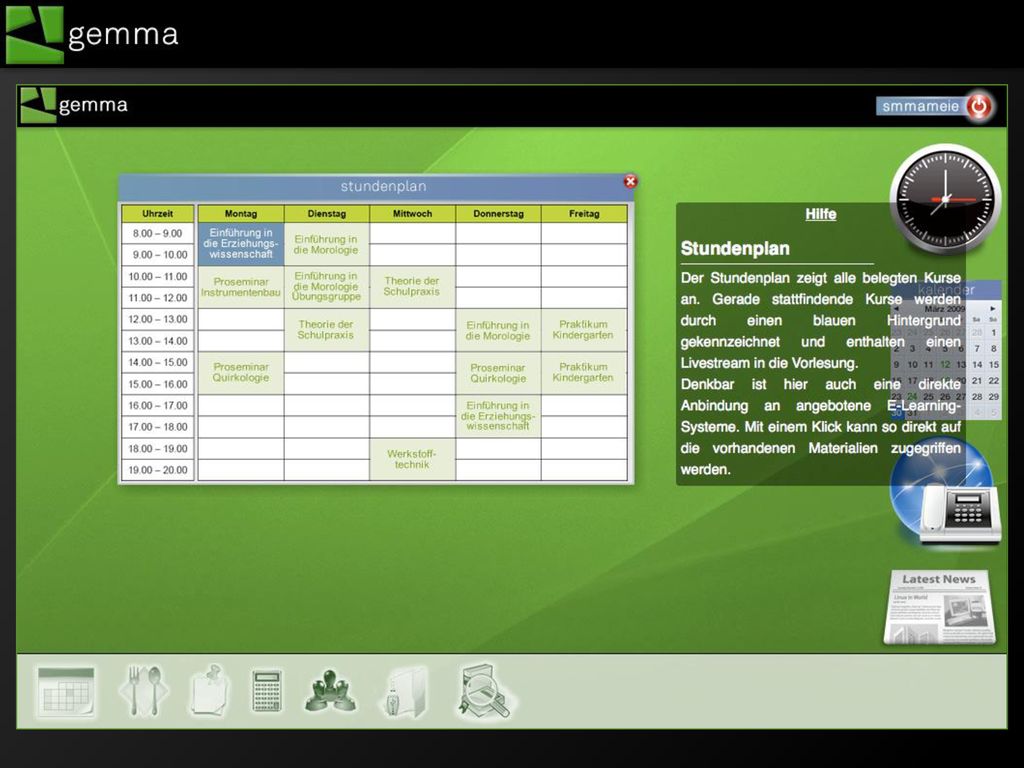This screenshot has width=1024, height=768.
Task: Select day 29 in the kalender widget
Action: tap(993, 396)
